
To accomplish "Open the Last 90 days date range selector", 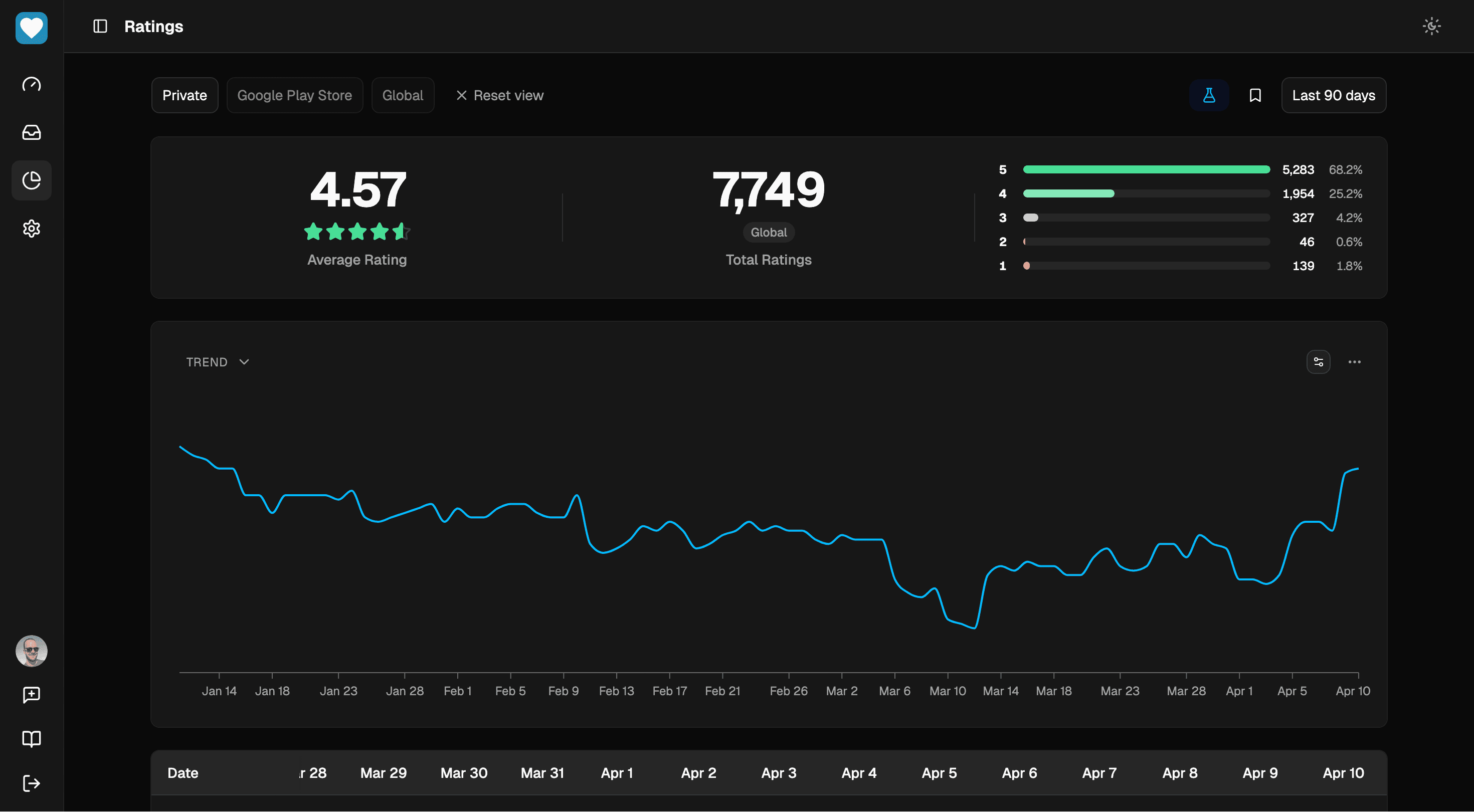I will pyautogui.click(x=1333, y=95).
